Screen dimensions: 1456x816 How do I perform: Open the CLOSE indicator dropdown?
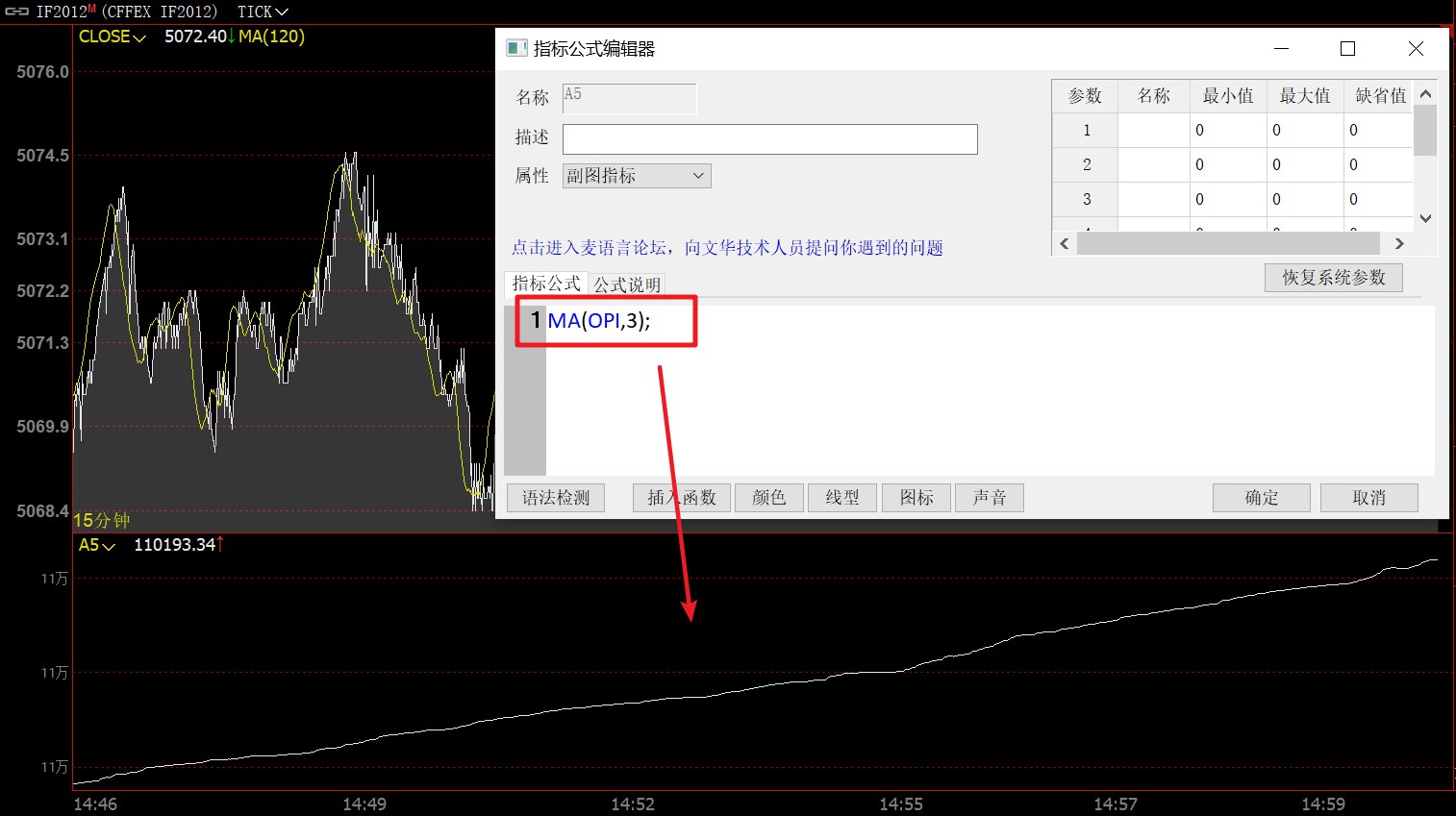coord(112,37)
